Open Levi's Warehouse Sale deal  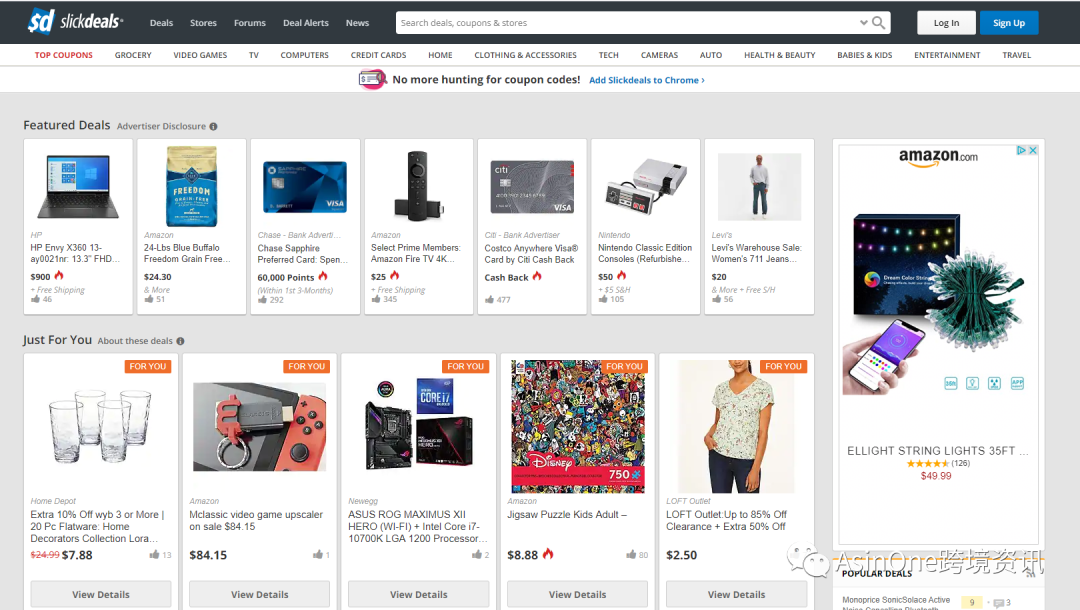tap(757, 253)
